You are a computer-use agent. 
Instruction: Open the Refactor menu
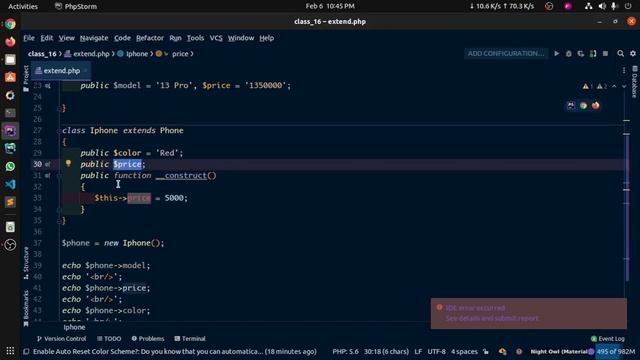coord(150,38)
